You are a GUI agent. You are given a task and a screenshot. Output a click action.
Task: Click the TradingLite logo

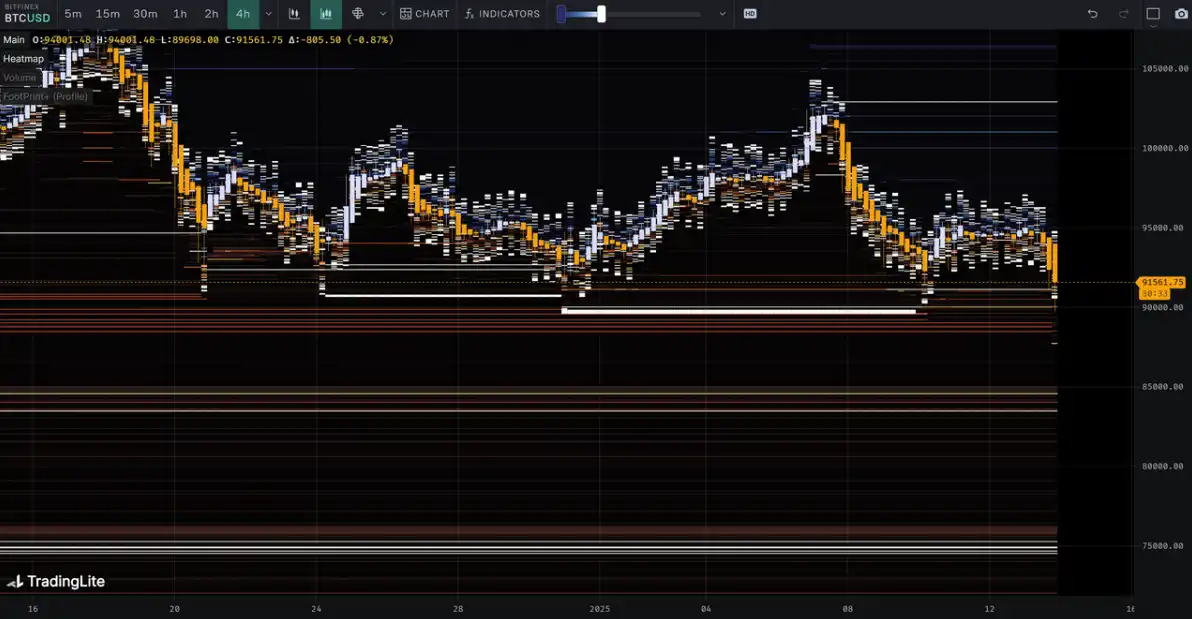click(x=56, y=582)
